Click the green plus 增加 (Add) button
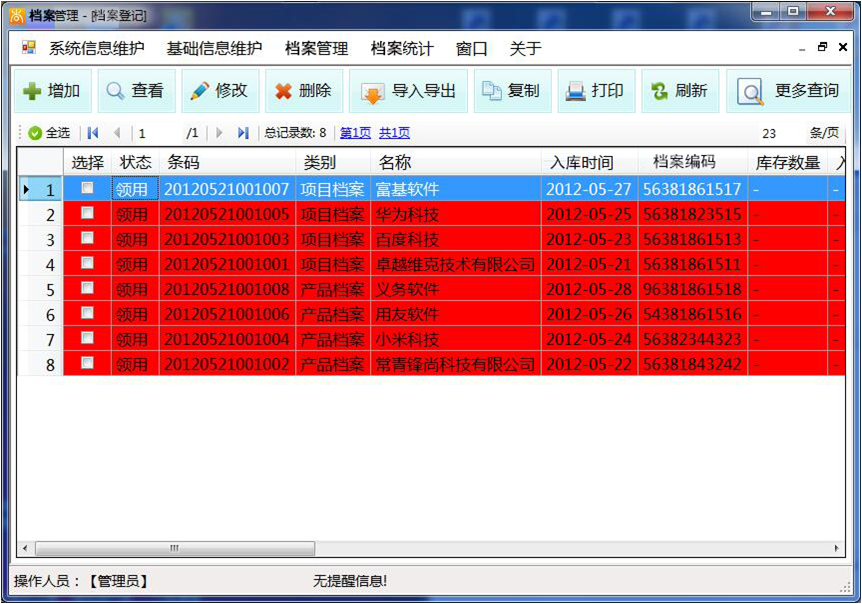 coord(52,91)
